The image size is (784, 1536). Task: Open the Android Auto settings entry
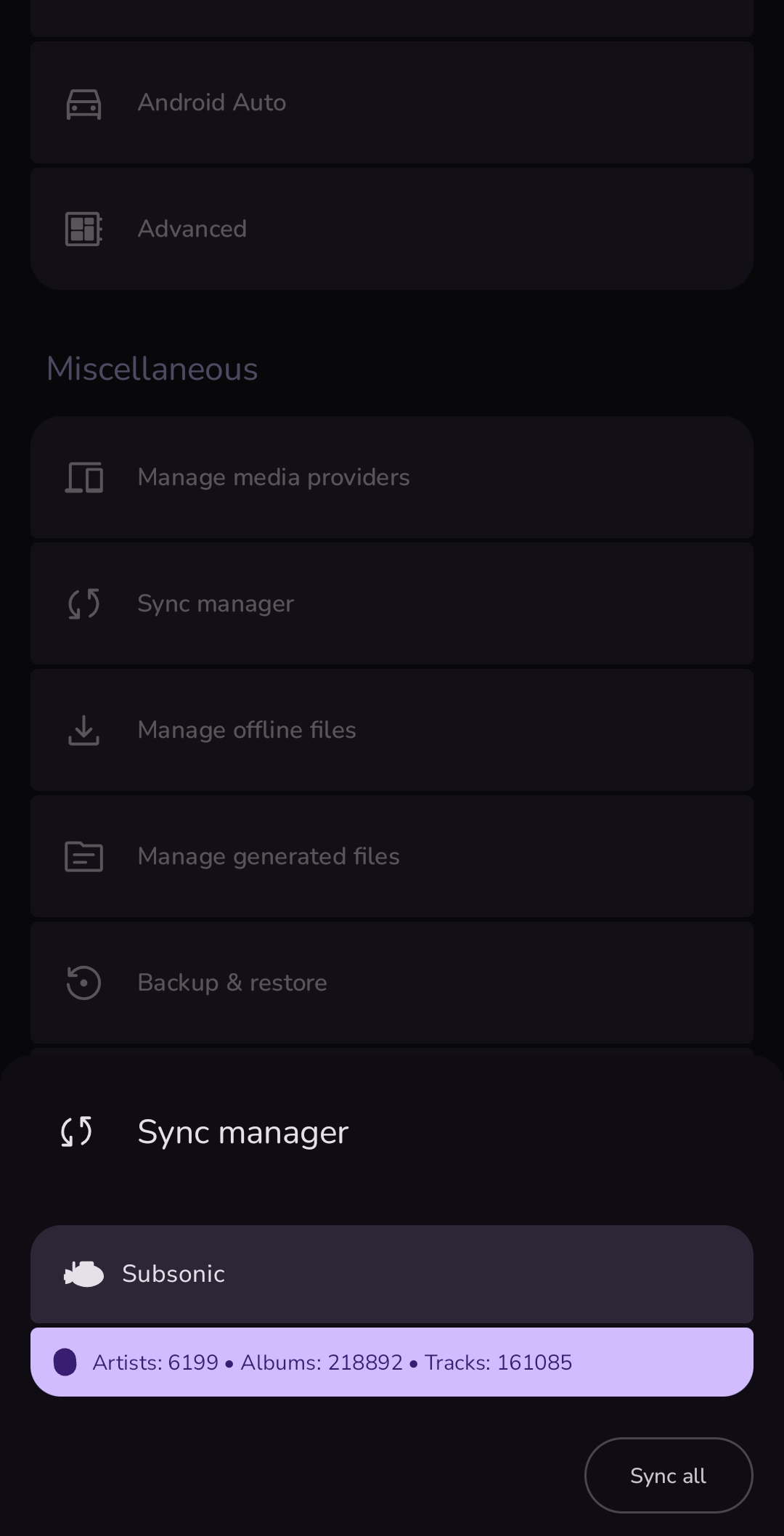pos(212,103)
